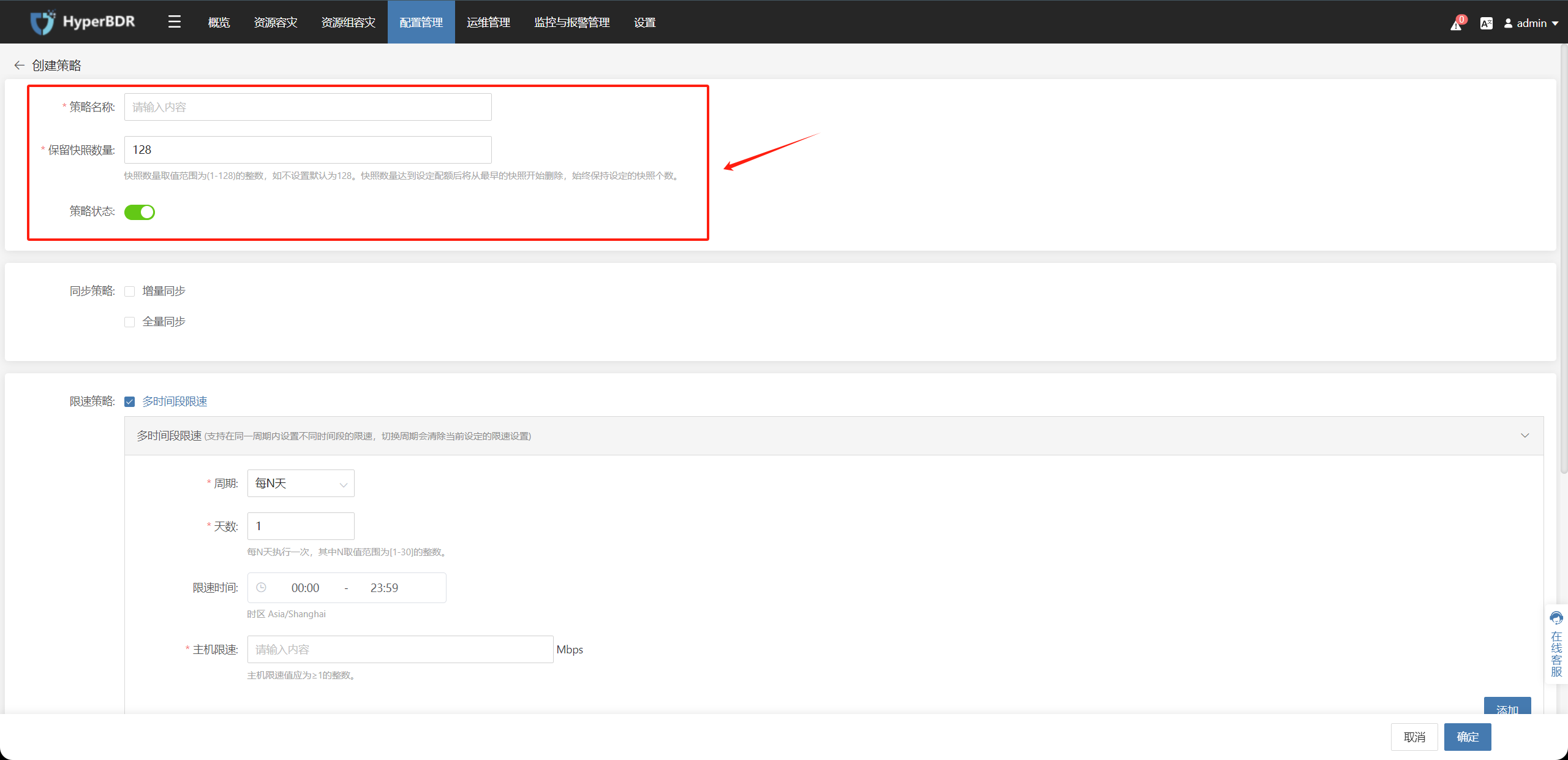Screen dimensions: 1568x760
Task: Open the 在线客服 support widget
Action: [x=1556, y=644]
